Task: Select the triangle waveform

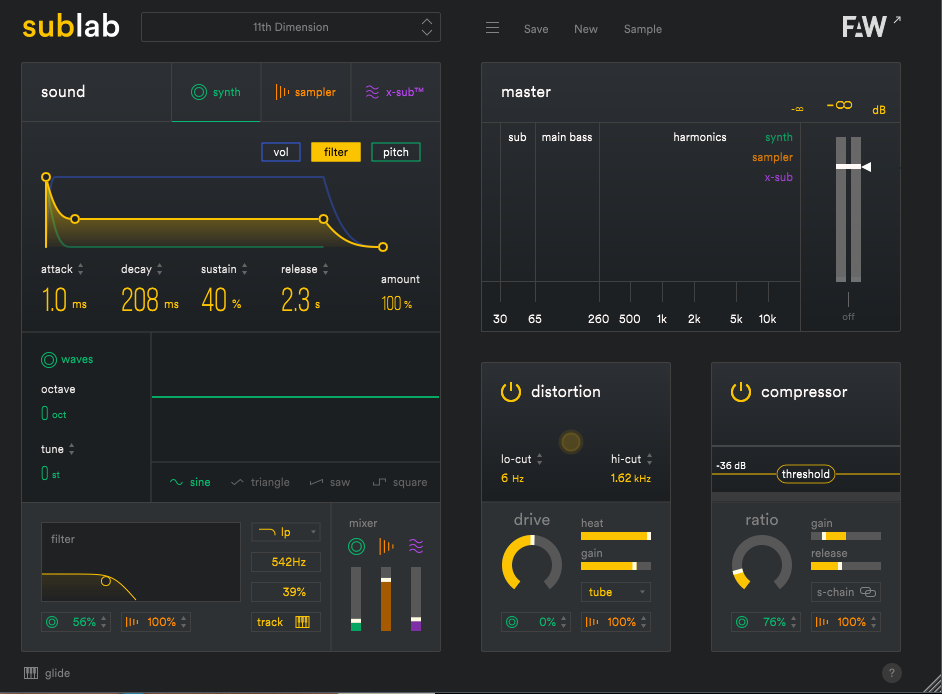Action: [260, 482]
